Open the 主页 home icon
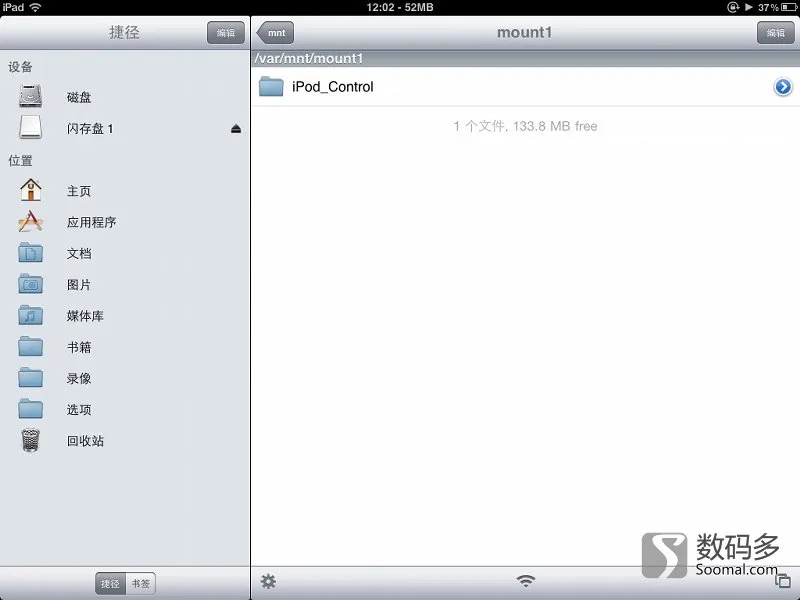The width and height of the screenshot is (800, 600). coord(31,190)
